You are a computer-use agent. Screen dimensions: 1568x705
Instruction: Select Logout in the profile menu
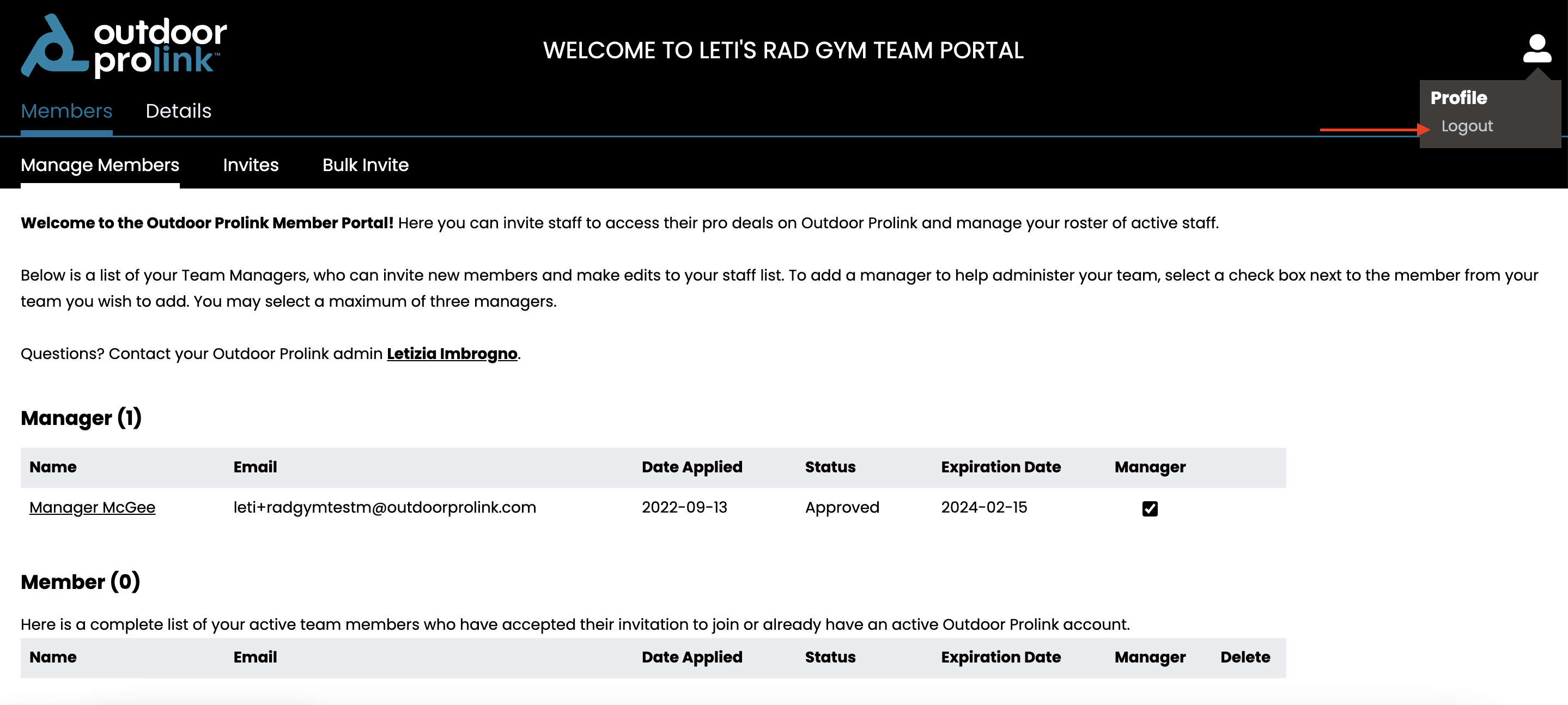coord(1466,126)
